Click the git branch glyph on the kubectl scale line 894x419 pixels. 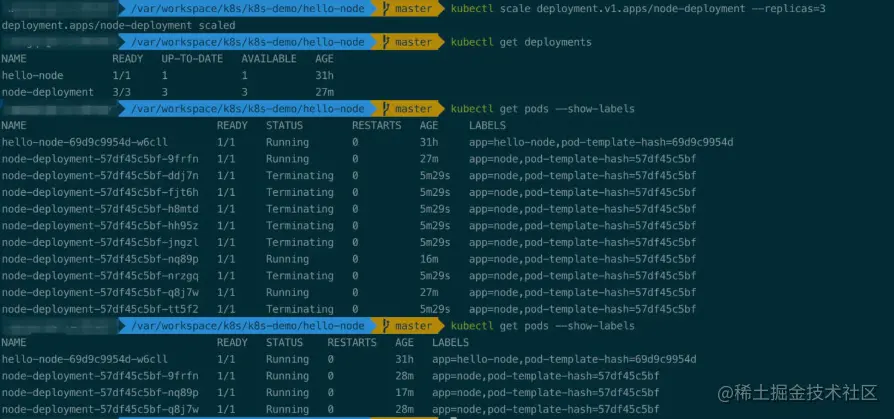(x=386, y=9)
